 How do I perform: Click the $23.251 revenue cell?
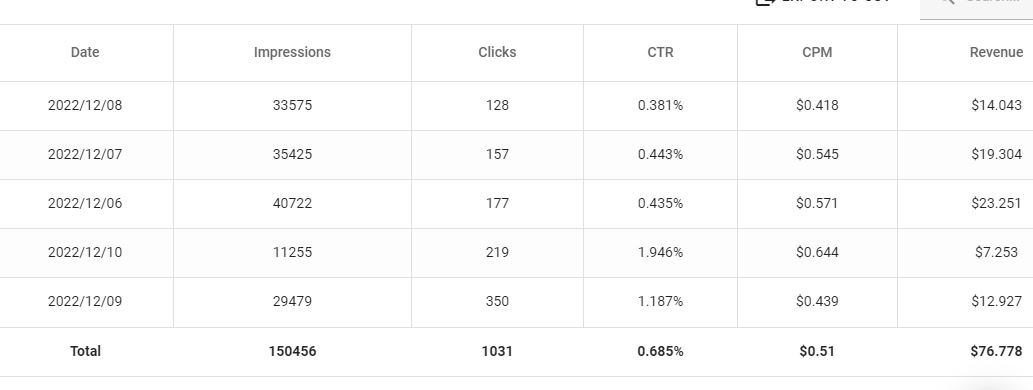click(x=996, y=204)
